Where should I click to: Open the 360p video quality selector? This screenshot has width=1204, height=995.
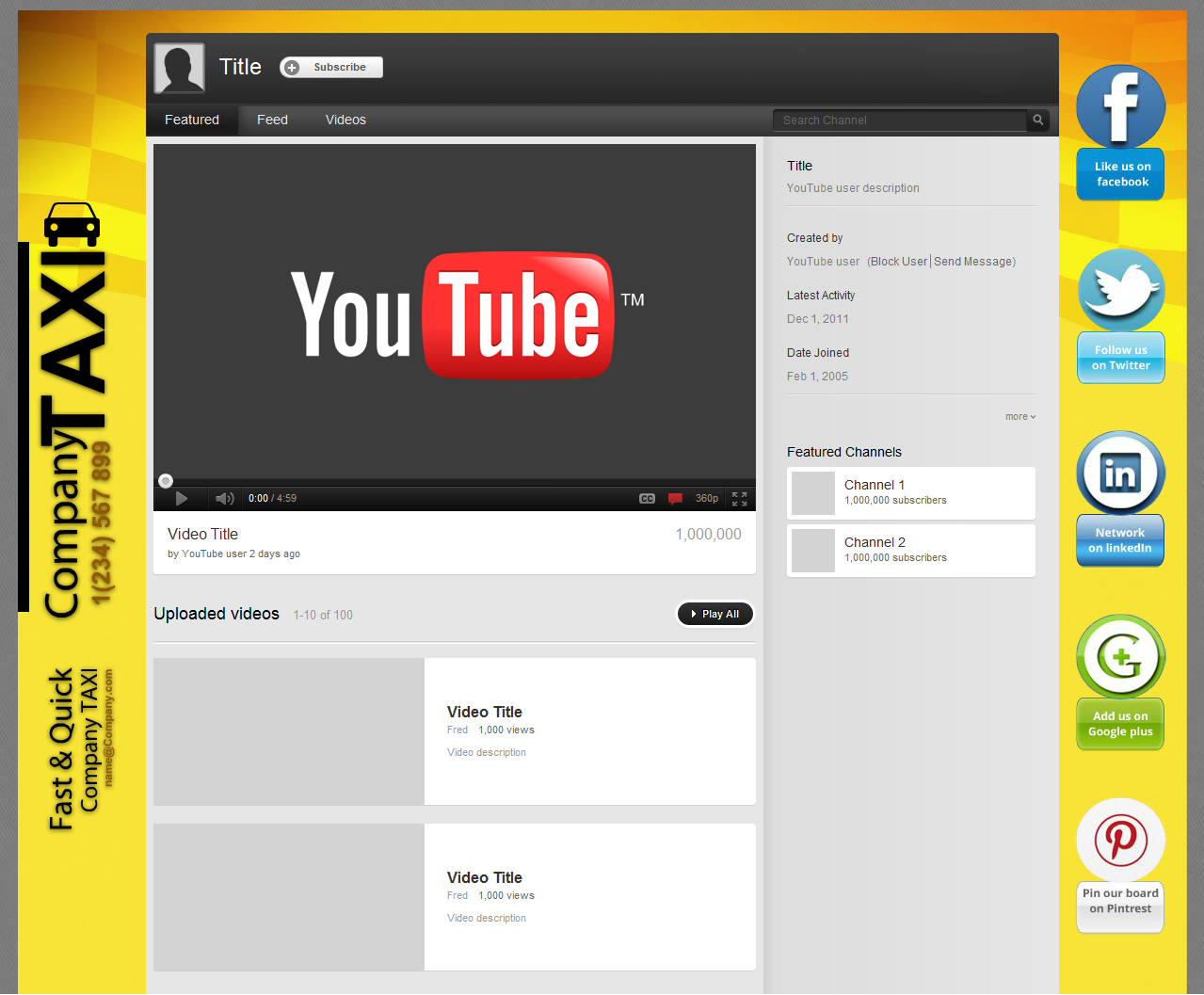click(707, 498)
